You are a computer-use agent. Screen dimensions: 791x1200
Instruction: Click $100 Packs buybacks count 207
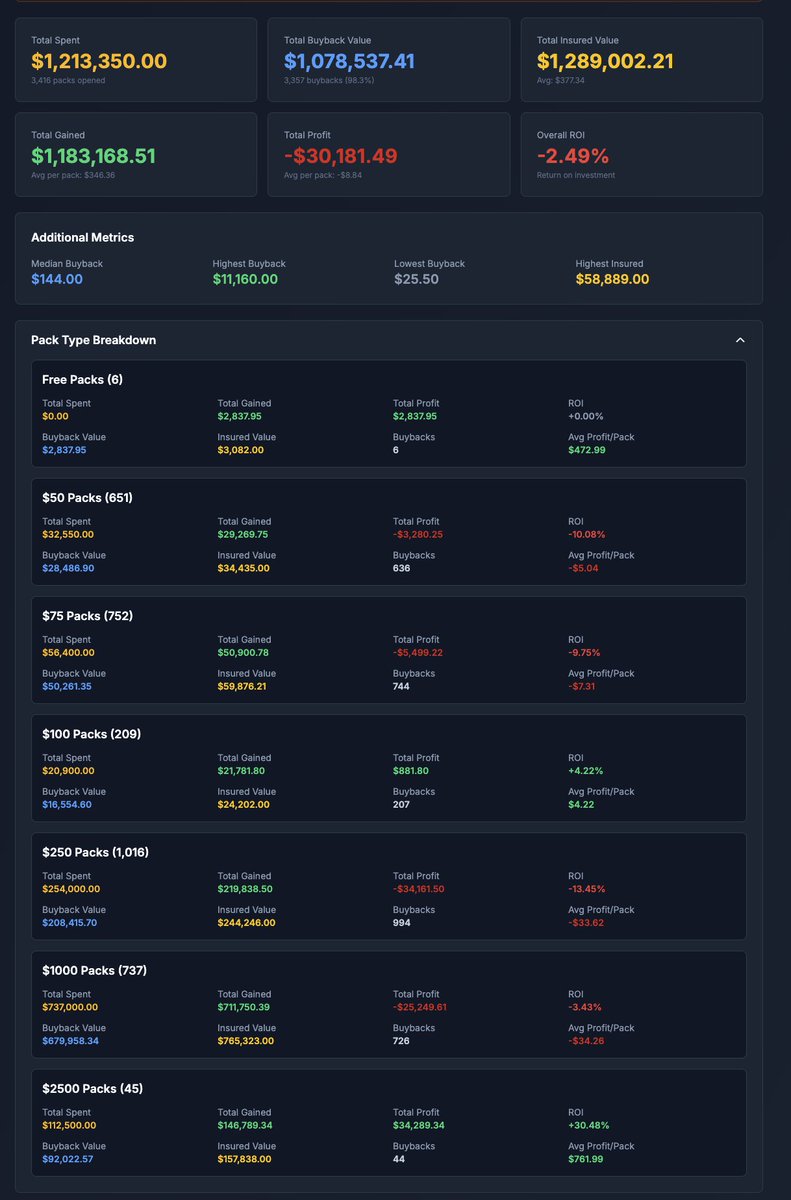401,804
